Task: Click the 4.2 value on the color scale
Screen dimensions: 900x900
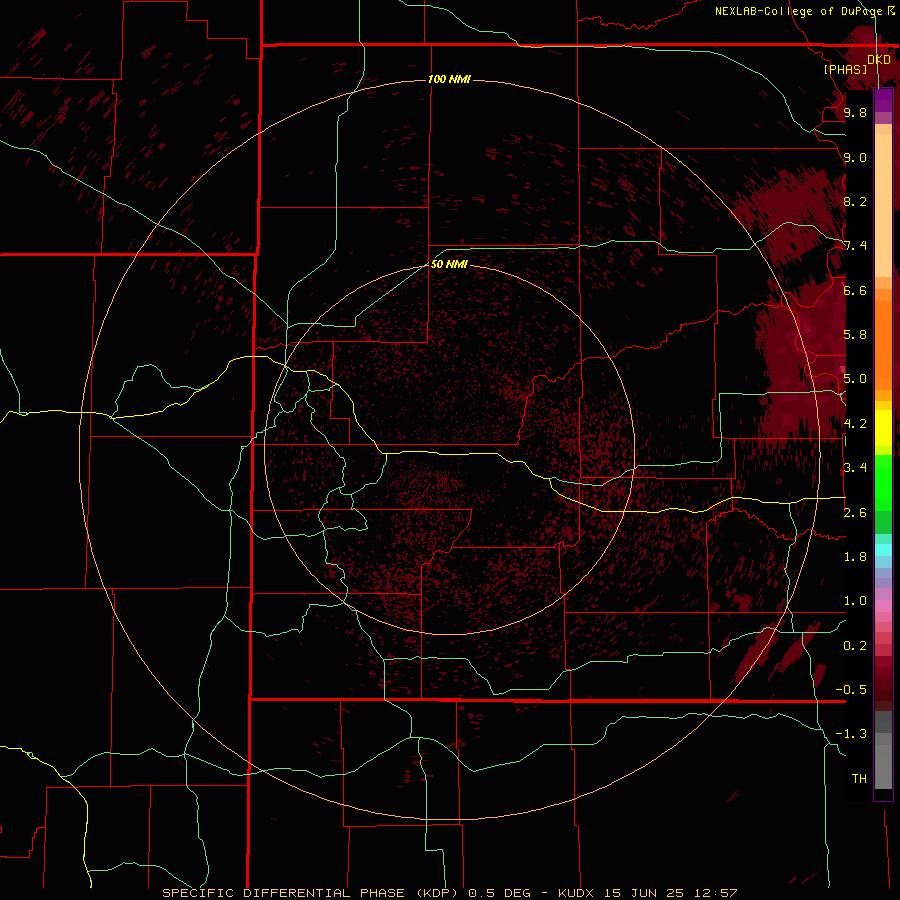Action: click(x=855, y=424)
